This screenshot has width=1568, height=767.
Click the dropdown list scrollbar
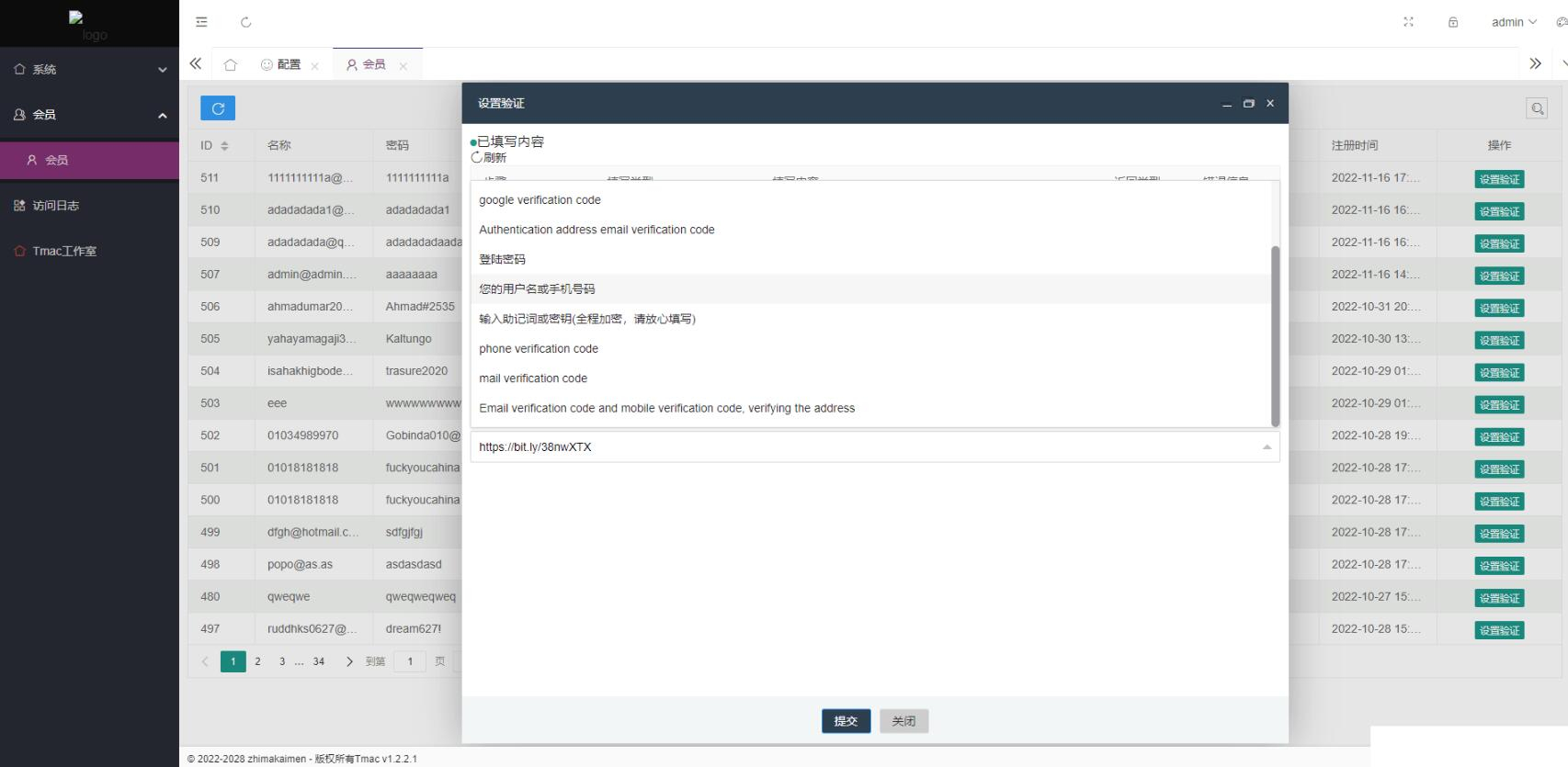[x=1275, y=335]
